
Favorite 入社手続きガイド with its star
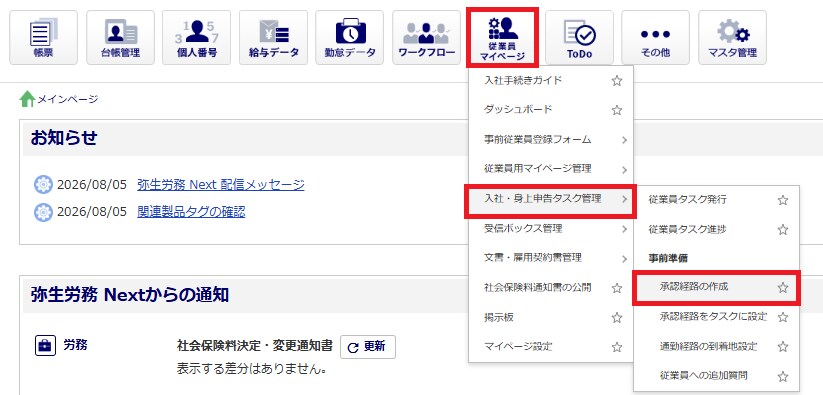tap(617, 81)
